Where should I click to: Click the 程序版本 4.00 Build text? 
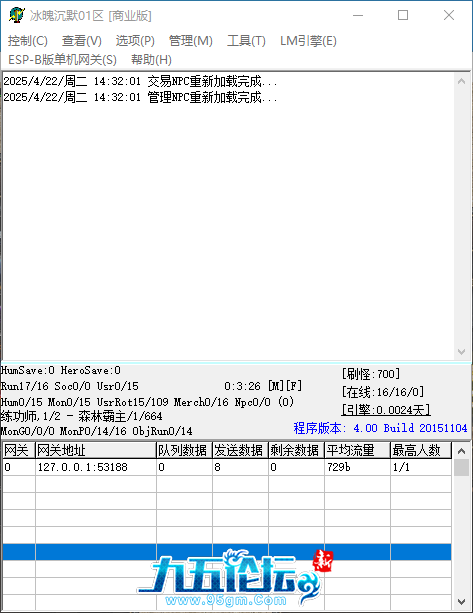pyautogui.click(x=380, y=428)
